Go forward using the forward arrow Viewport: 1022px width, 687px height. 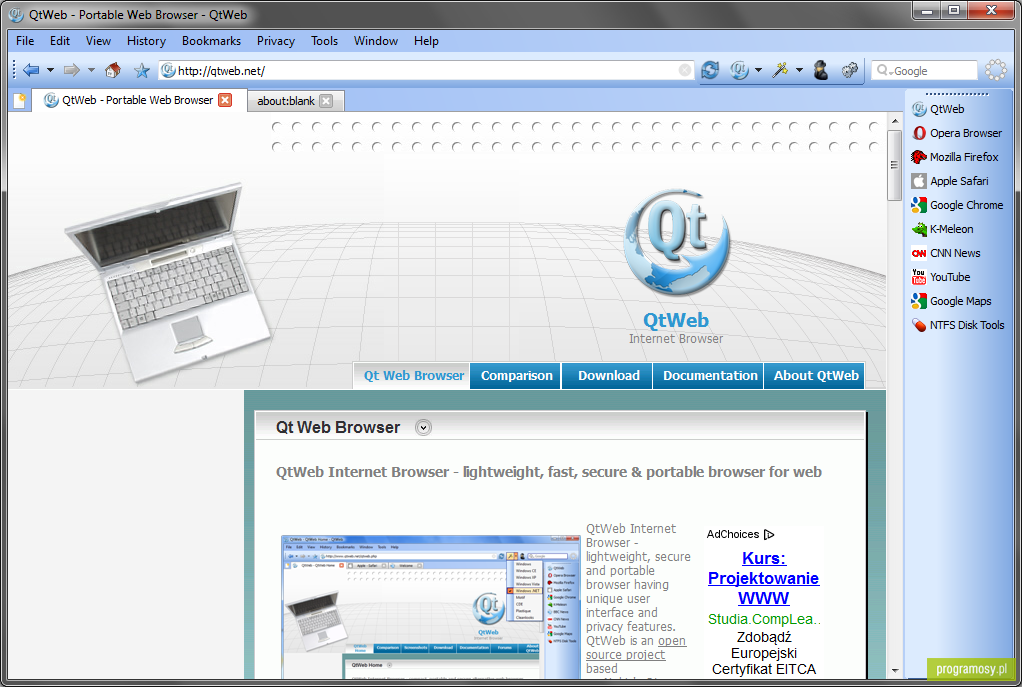[71, 70]
